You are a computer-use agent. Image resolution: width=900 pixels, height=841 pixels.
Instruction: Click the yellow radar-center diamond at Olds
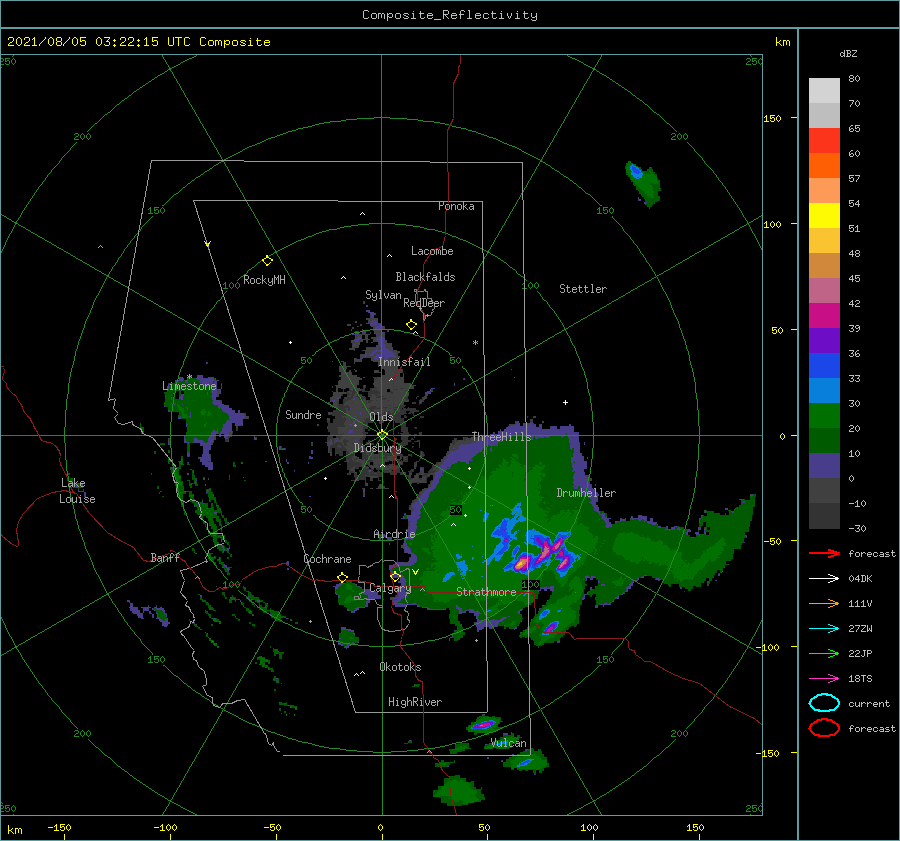[382, 435]
